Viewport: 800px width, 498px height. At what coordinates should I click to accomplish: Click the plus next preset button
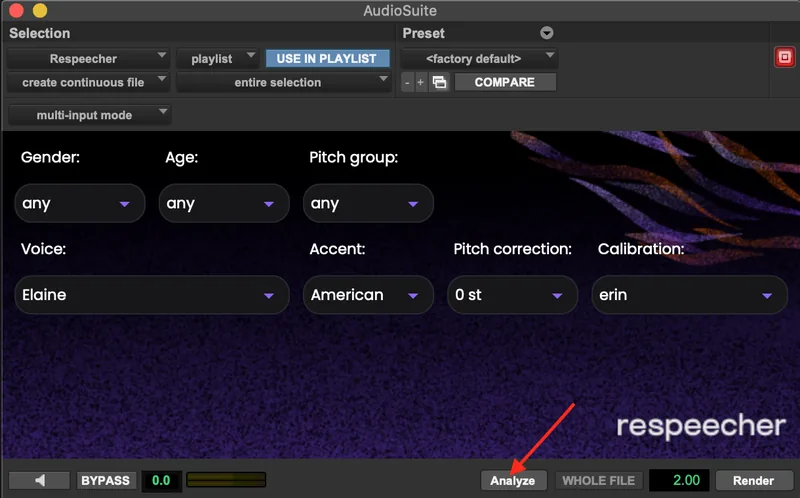(x=420, y=82)
